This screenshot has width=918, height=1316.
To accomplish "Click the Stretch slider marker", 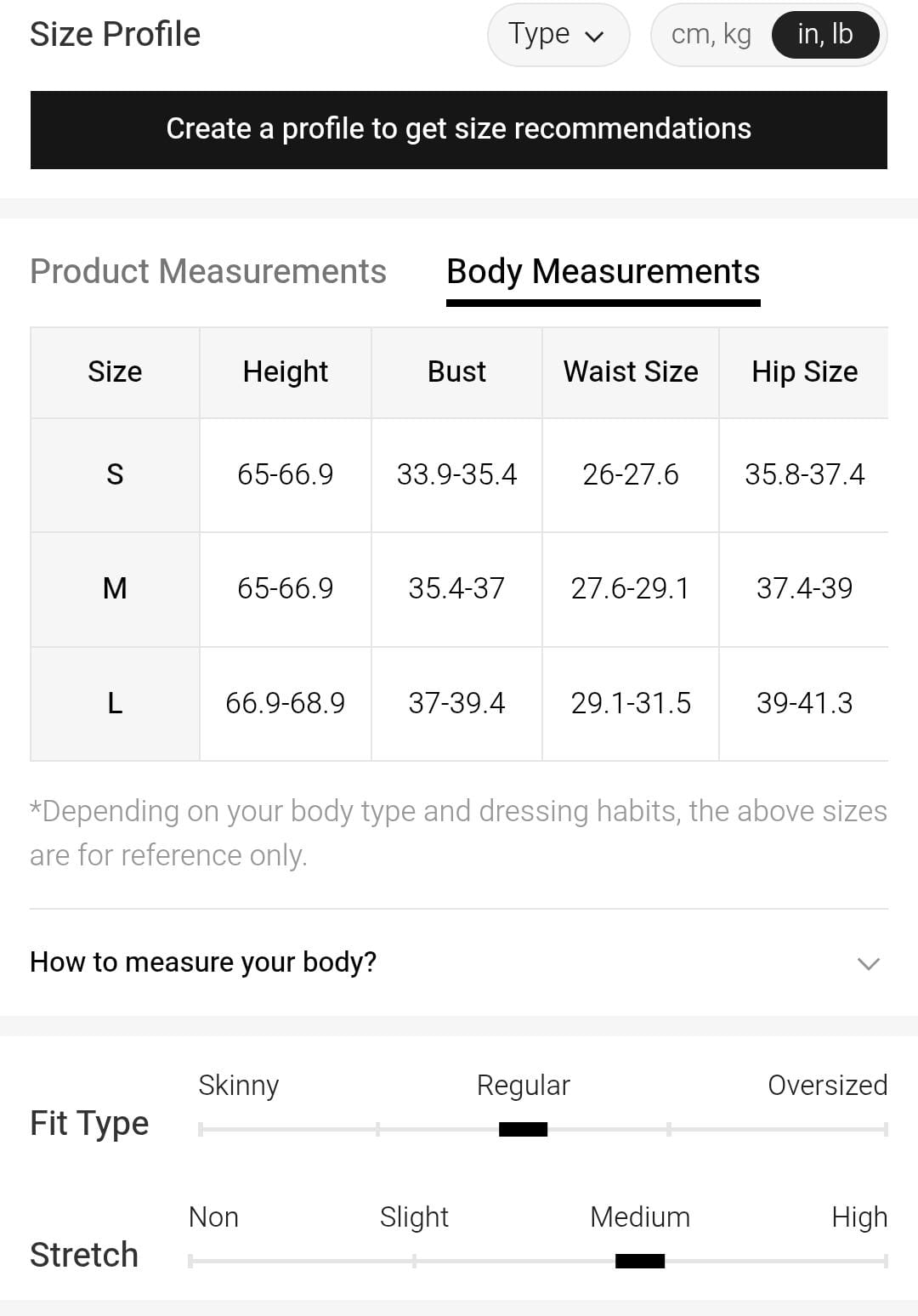I will [639, 1261].
